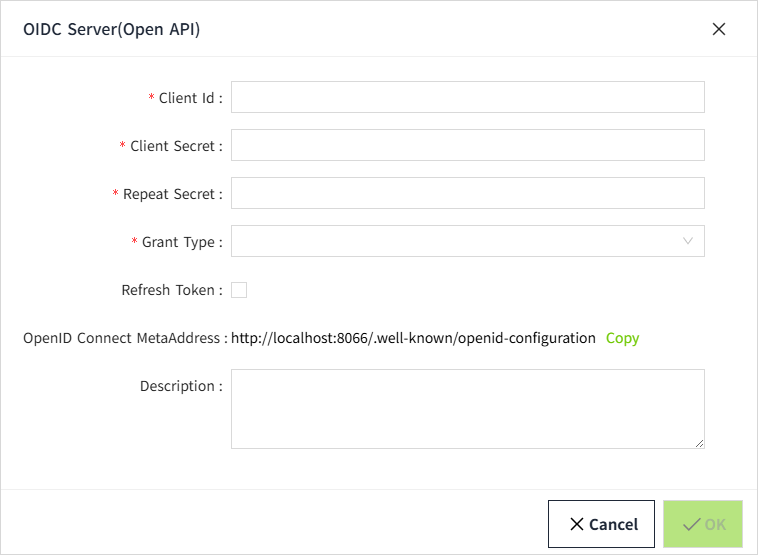Enable the Refresh Token checkbox
This screenshot has height=555, width=758.
tap(239, 290)
